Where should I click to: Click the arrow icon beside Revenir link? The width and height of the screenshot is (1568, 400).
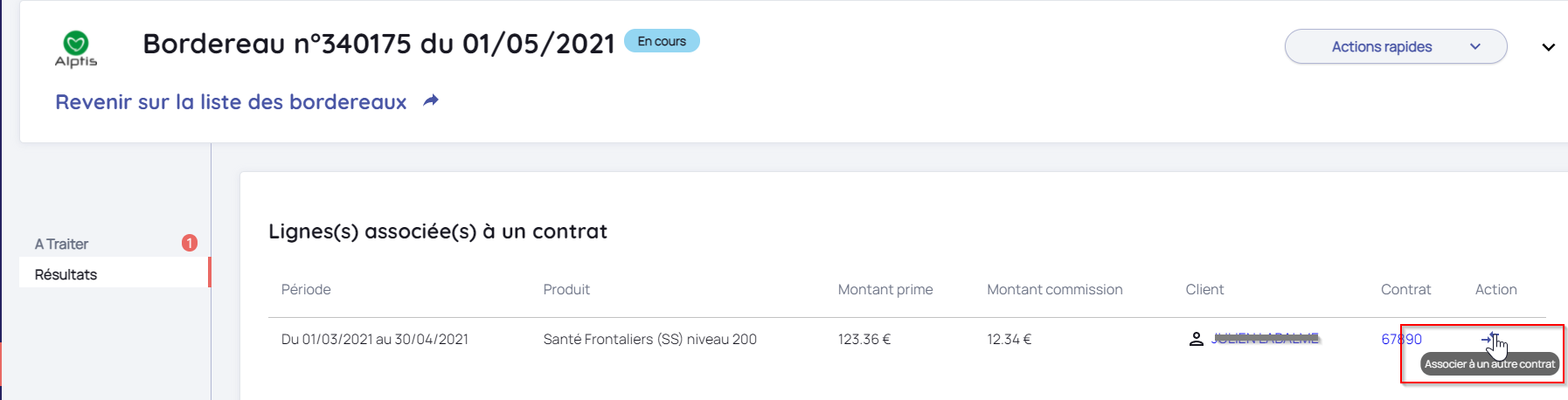[x=431, y=101]
